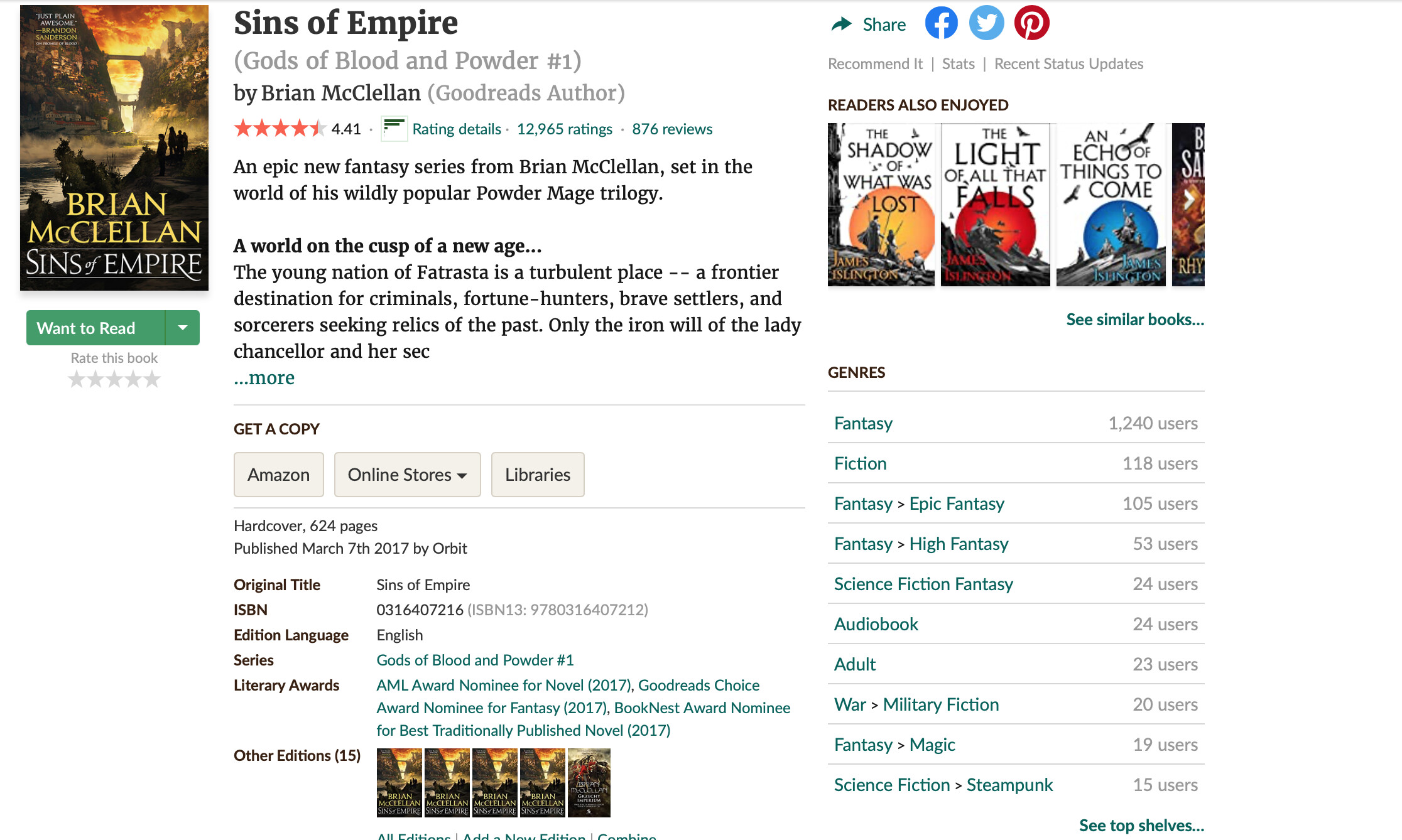
Task: Open the Magic genre link
Action: tap(932, 745)
